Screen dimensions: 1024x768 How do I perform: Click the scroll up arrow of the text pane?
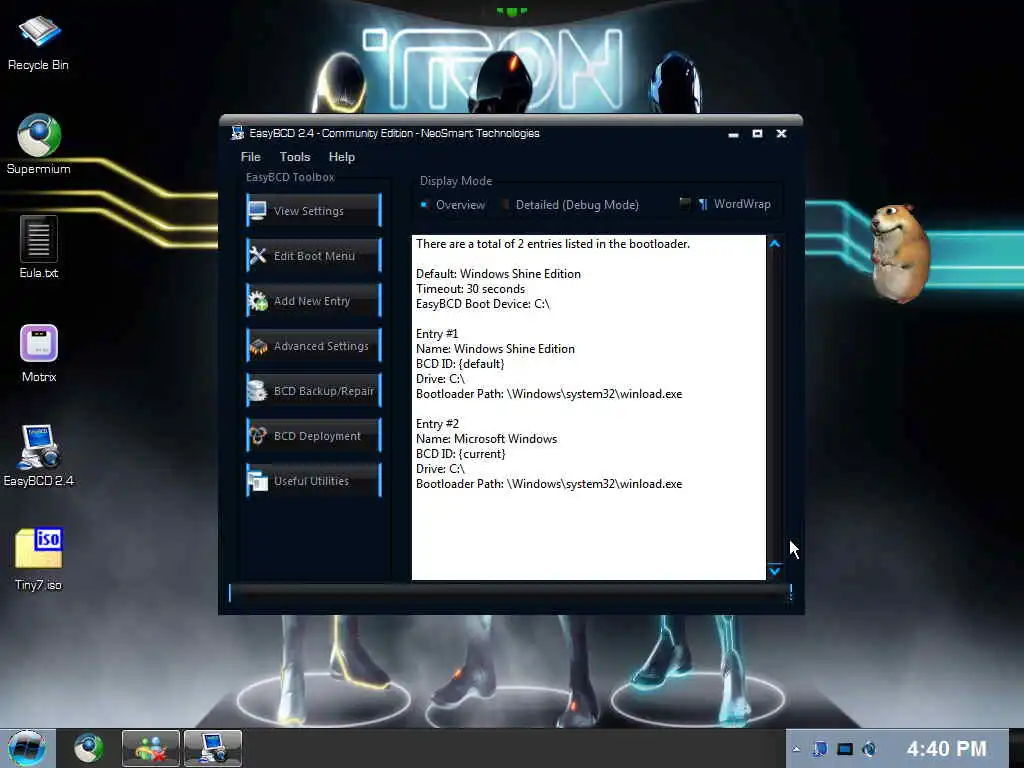click(x=775, y=244)
